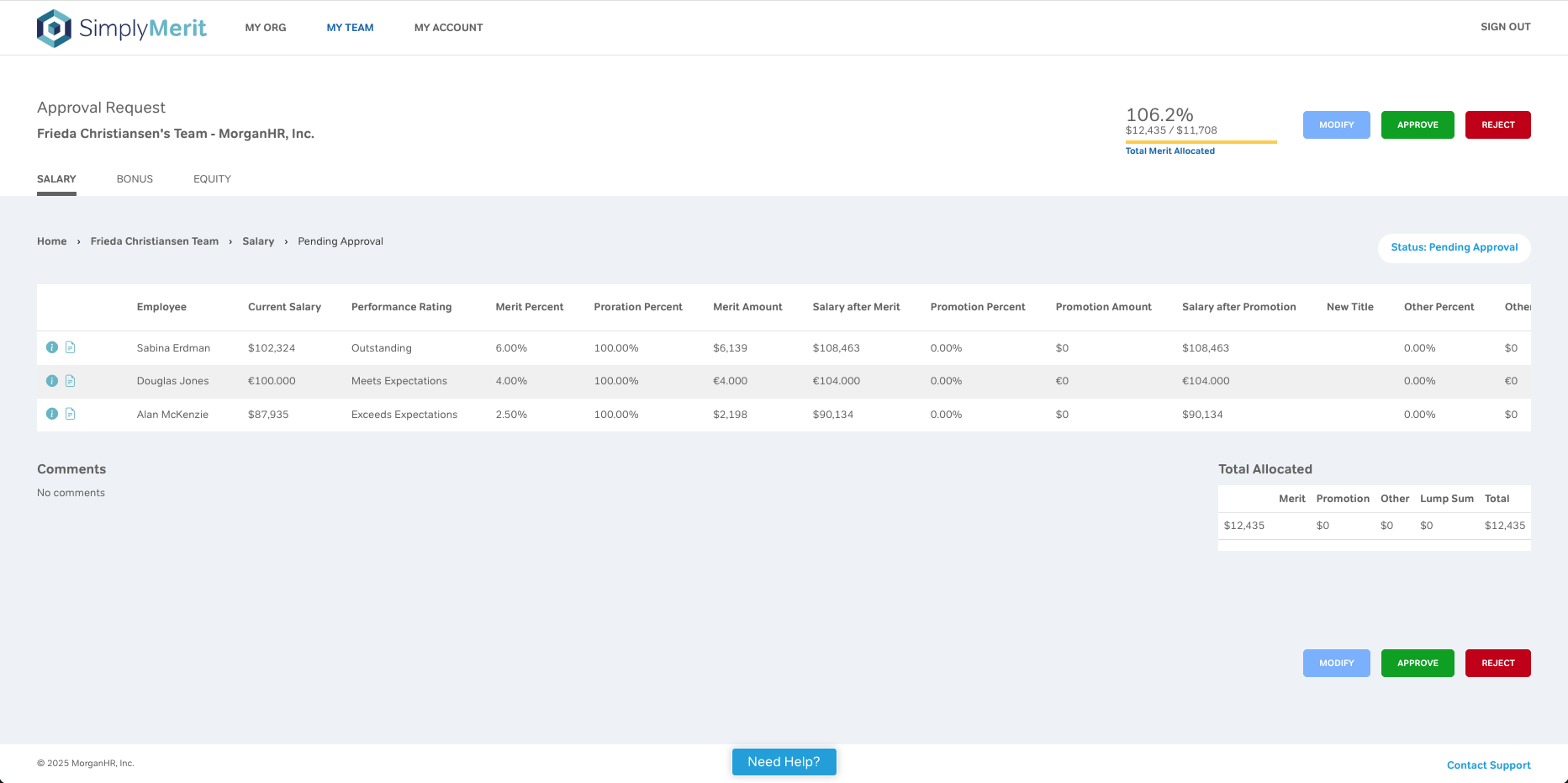Viewport: 1568px width, 783px height.
Task: Approve the request using the top APPROVE button
Action: [x=1417, y=124]
